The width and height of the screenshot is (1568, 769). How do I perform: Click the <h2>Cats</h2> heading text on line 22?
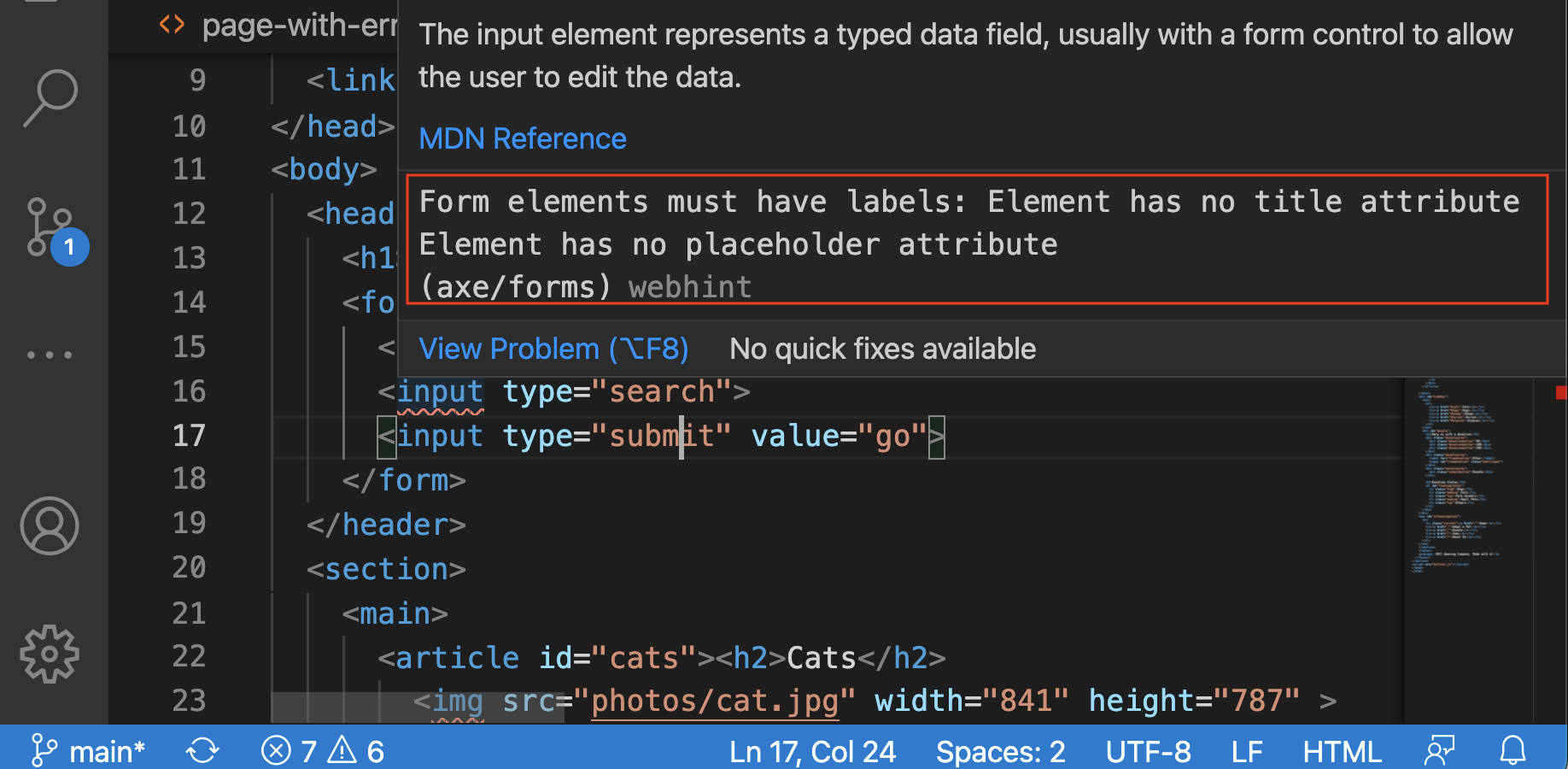[831, 658]
